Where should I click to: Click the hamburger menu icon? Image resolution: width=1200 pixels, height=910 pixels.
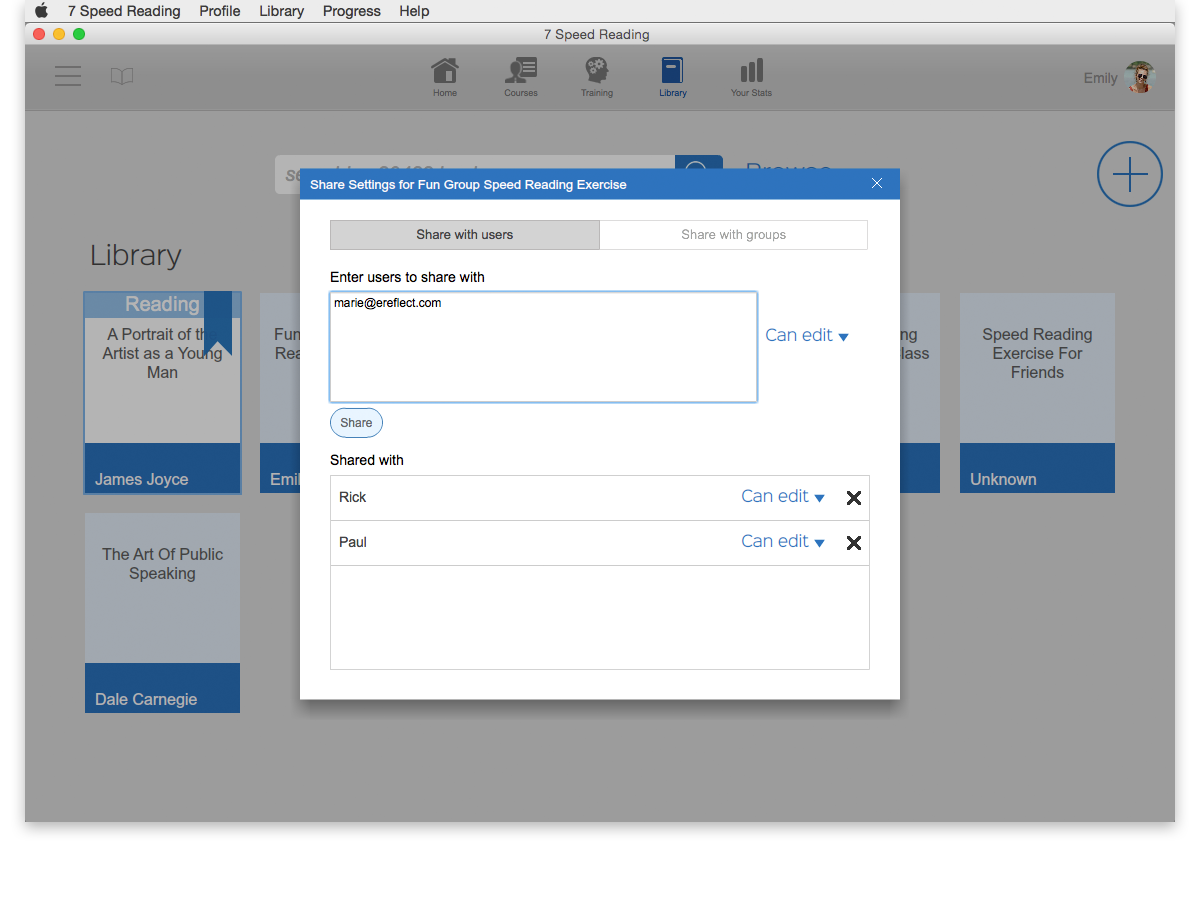(68, 76)
